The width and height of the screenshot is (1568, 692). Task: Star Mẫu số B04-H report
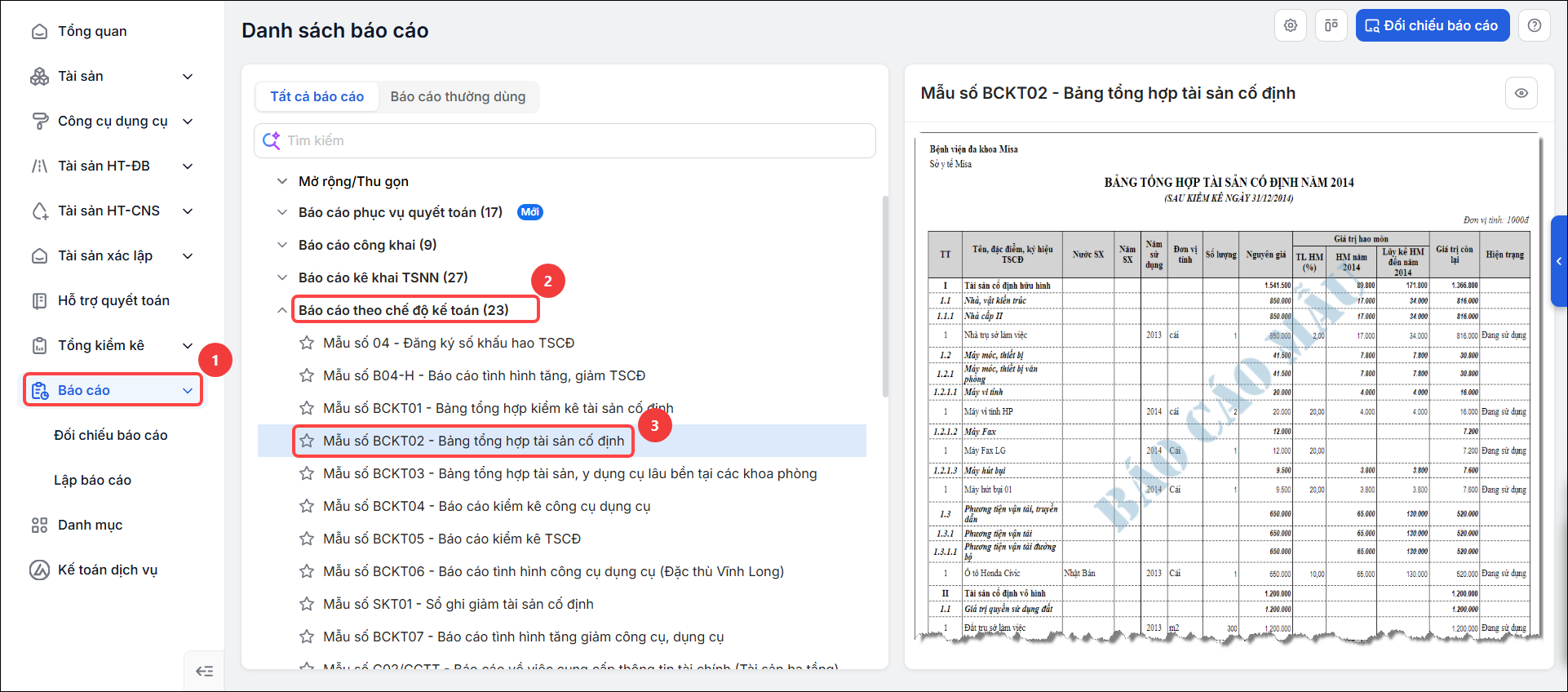(307, 375)
